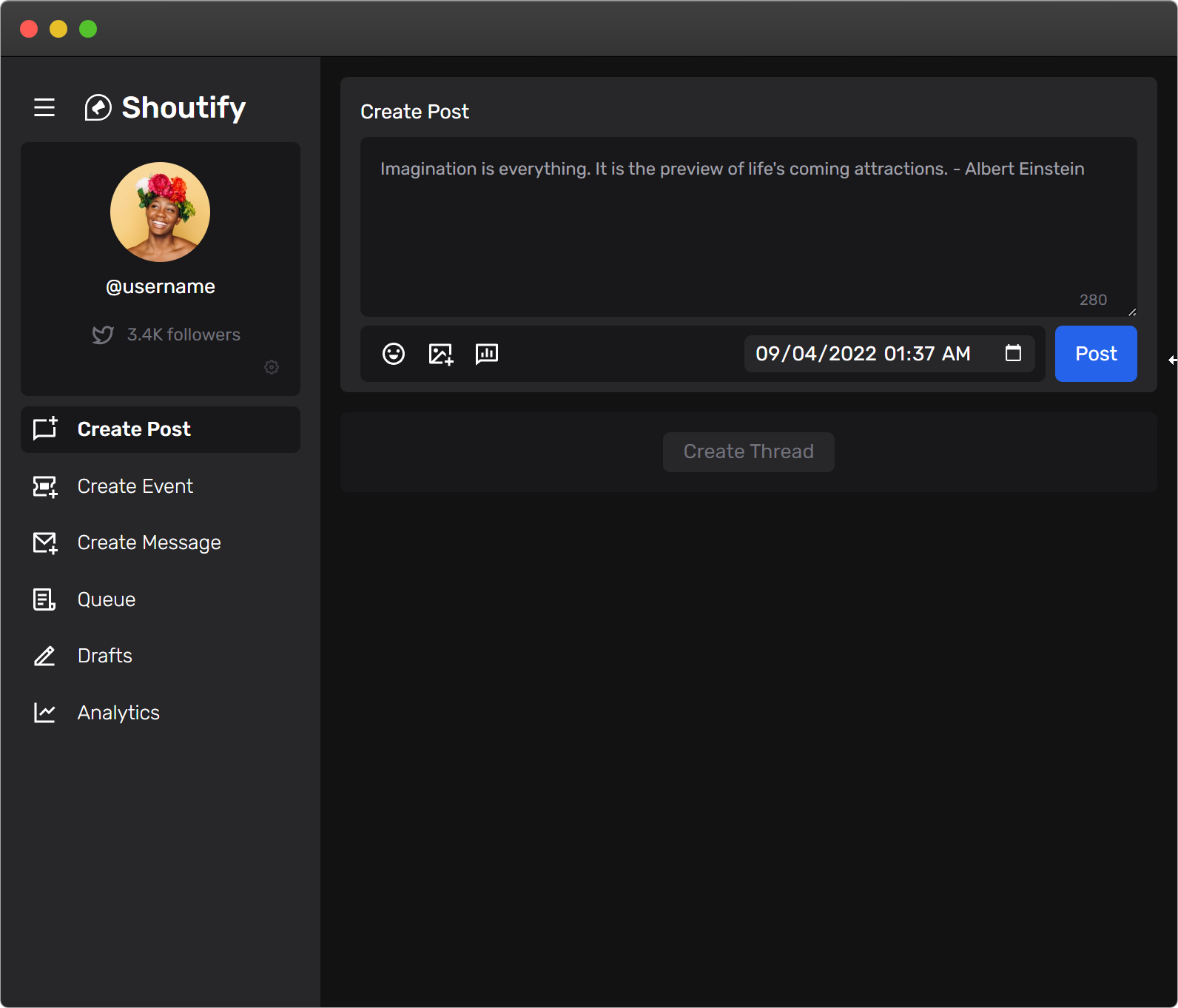Image resolution: width=1178 pixels, height=1008 pixels.
Task: Click the profile avatar picture
Action: coord(161,212)
